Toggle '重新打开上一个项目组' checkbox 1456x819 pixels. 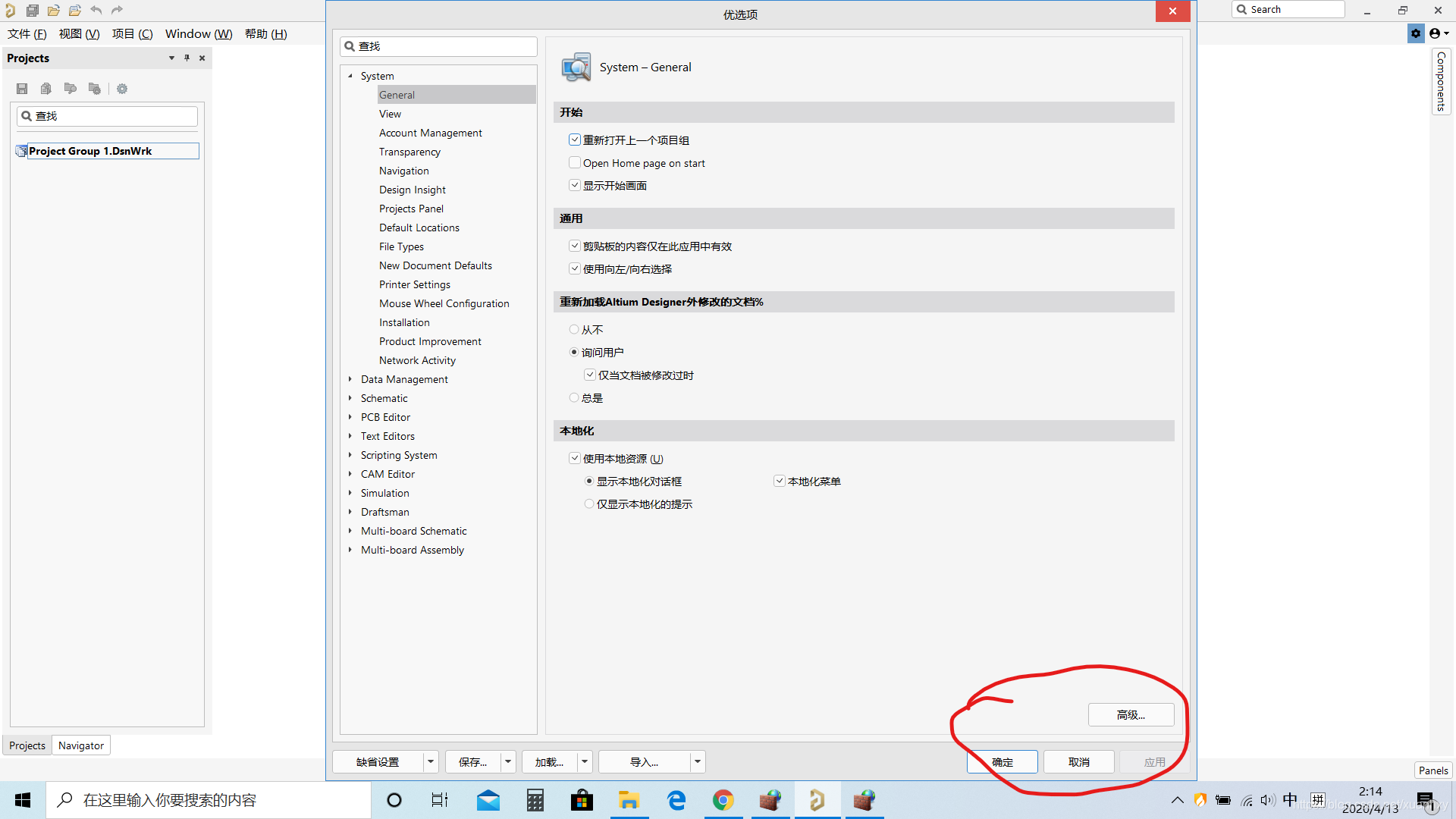click(x=574, y=139)
